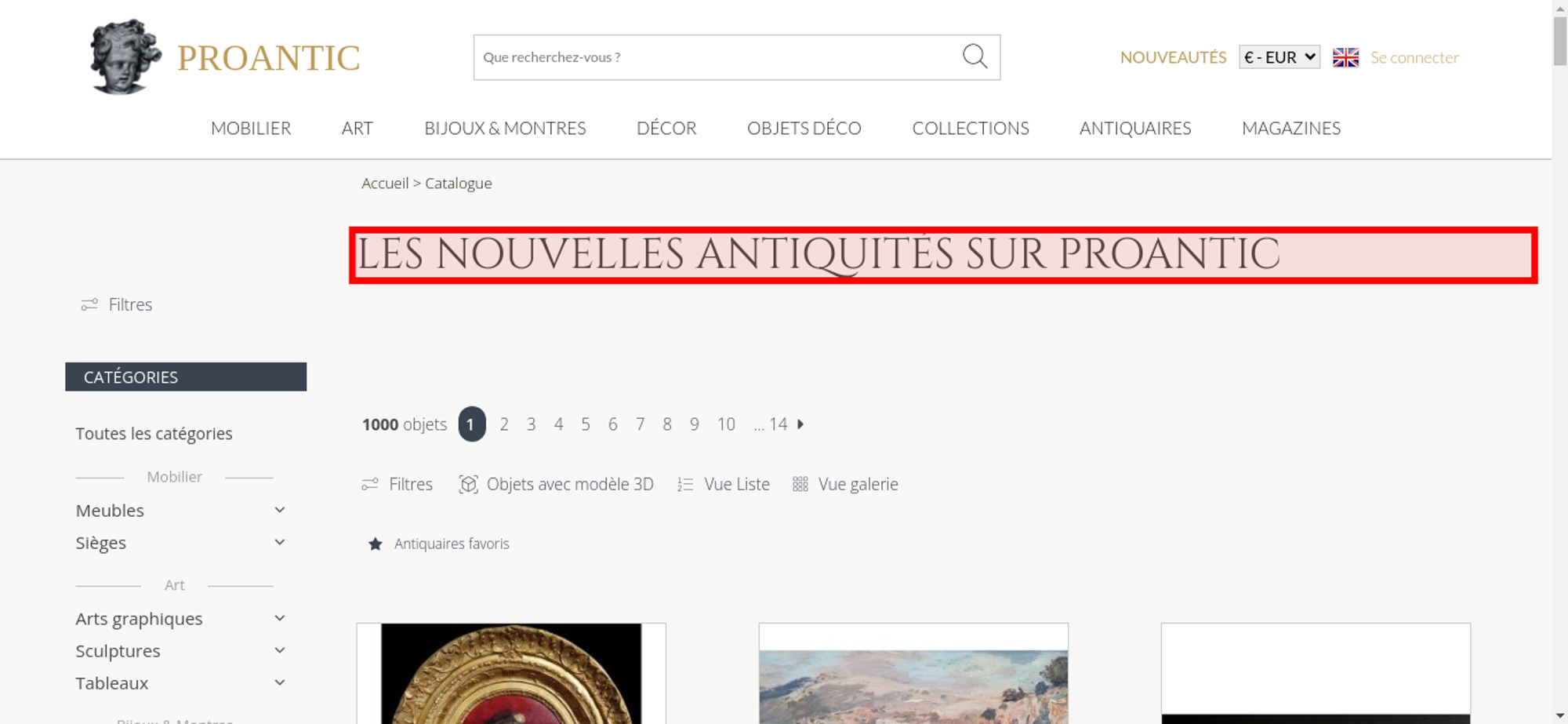Click the search magnifier icon

tap(975, 56)
